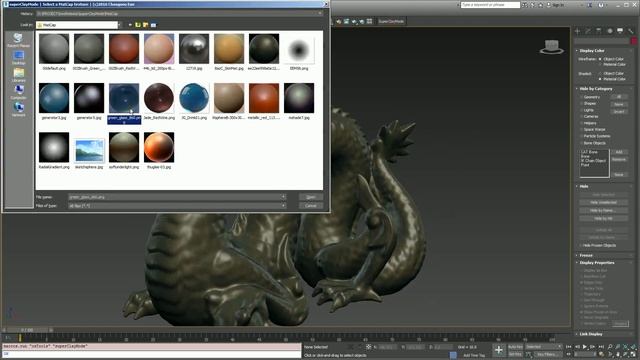Select Shaded Material Color radio

600,79
